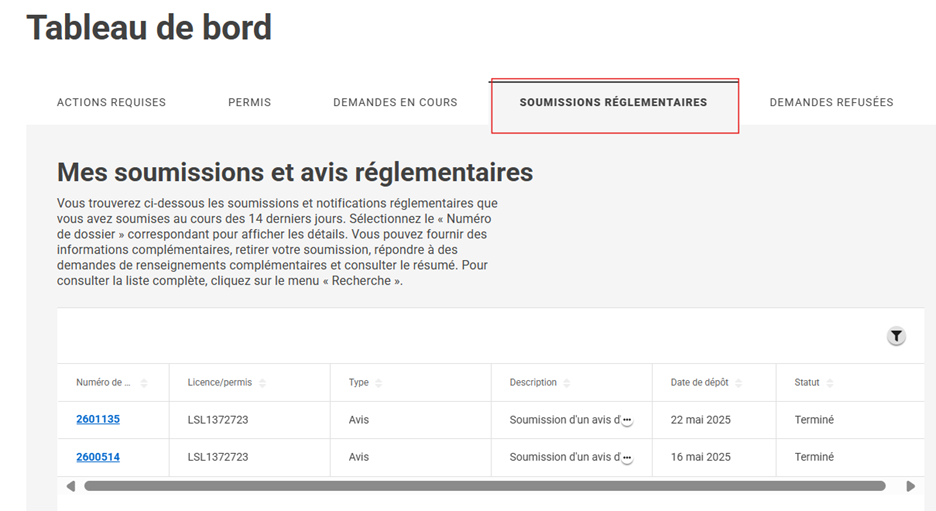Image resolution: width=936 pixels, height=511 pixels.
Task: Select LSL1372723 cell in row 2600514
Action: [218, 457]
